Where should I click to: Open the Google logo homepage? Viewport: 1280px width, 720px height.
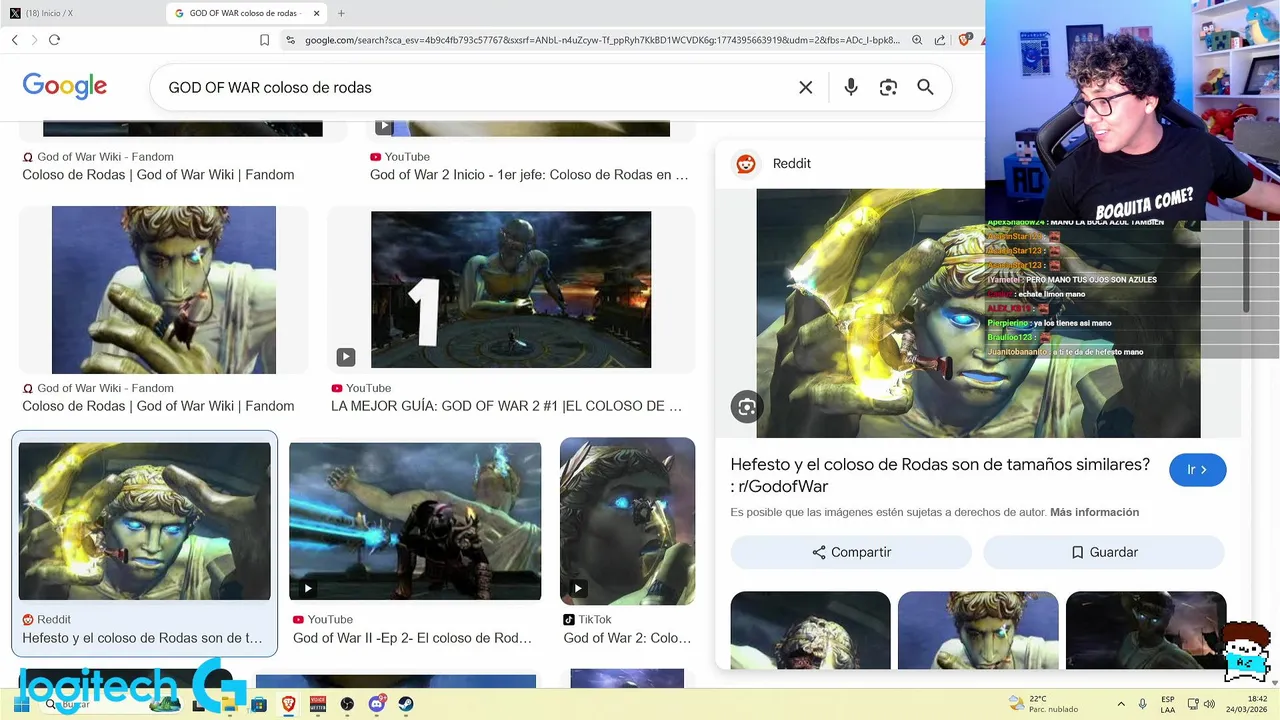click(x=65, y=87)
